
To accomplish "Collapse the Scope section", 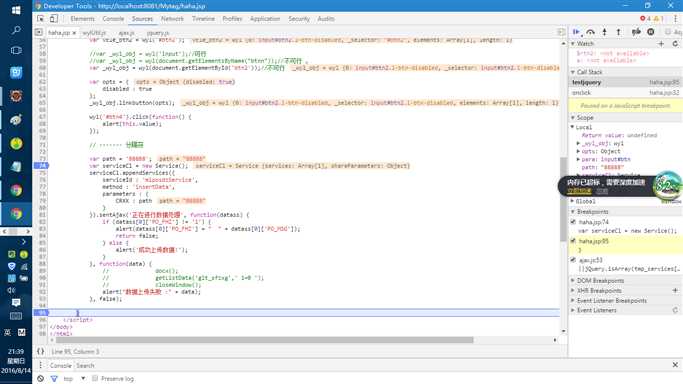I will click(573, 118).
